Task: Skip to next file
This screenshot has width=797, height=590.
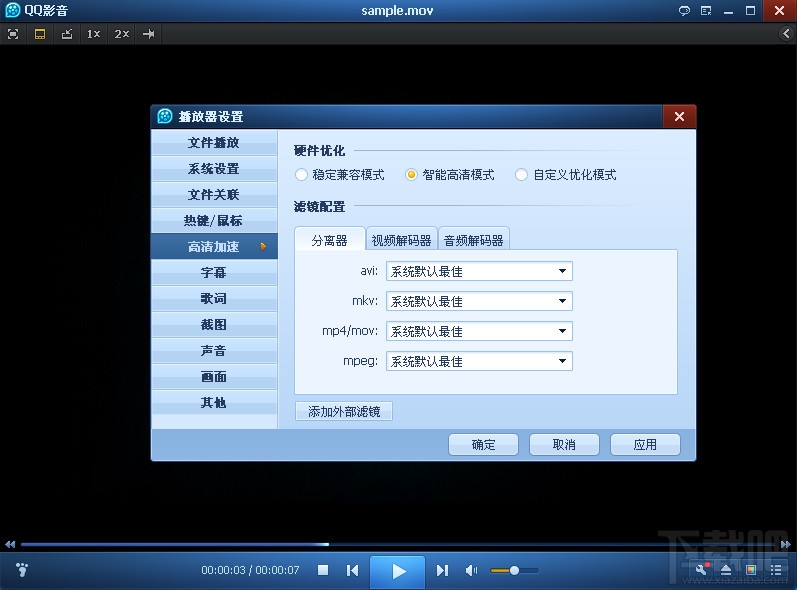Action: coord(442,570)
